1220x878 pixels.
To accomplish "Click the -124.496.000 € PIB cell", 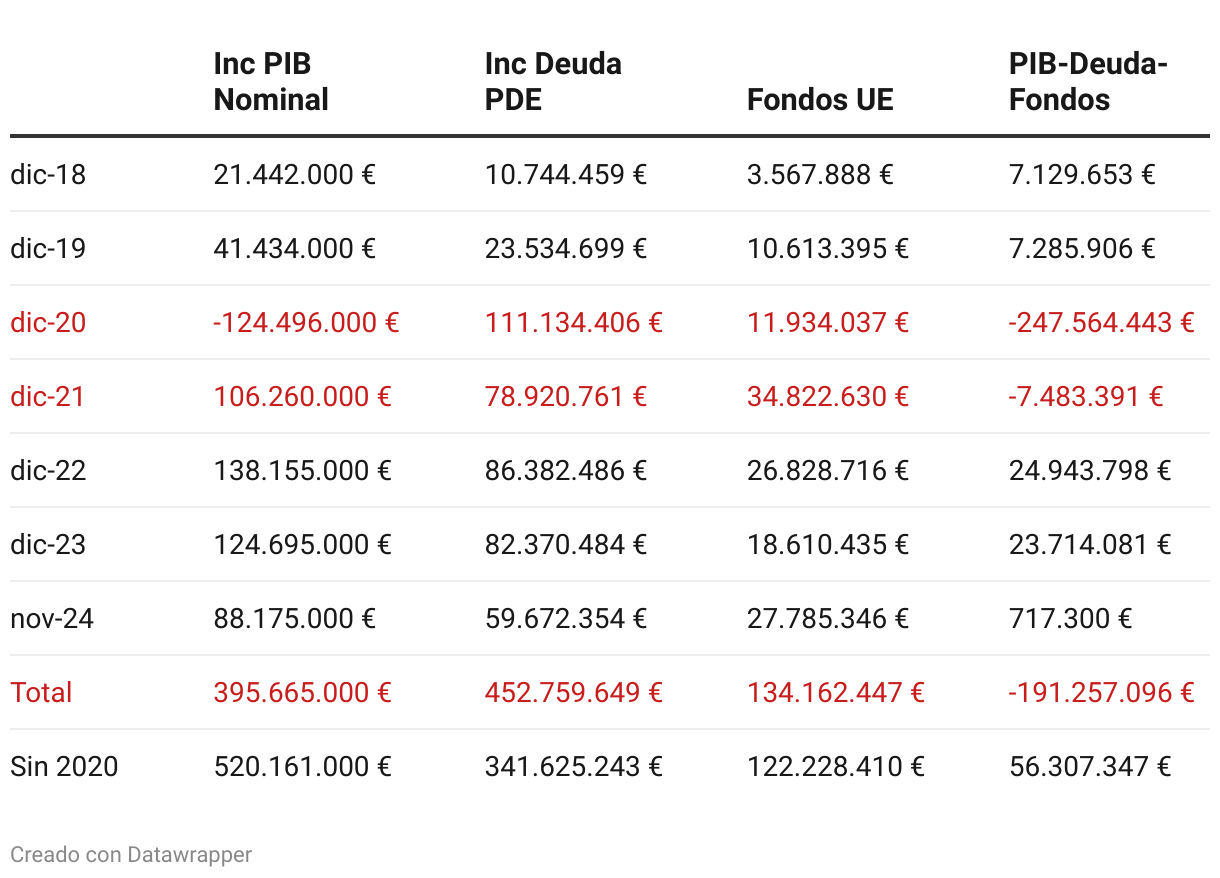I will [306, 323].
